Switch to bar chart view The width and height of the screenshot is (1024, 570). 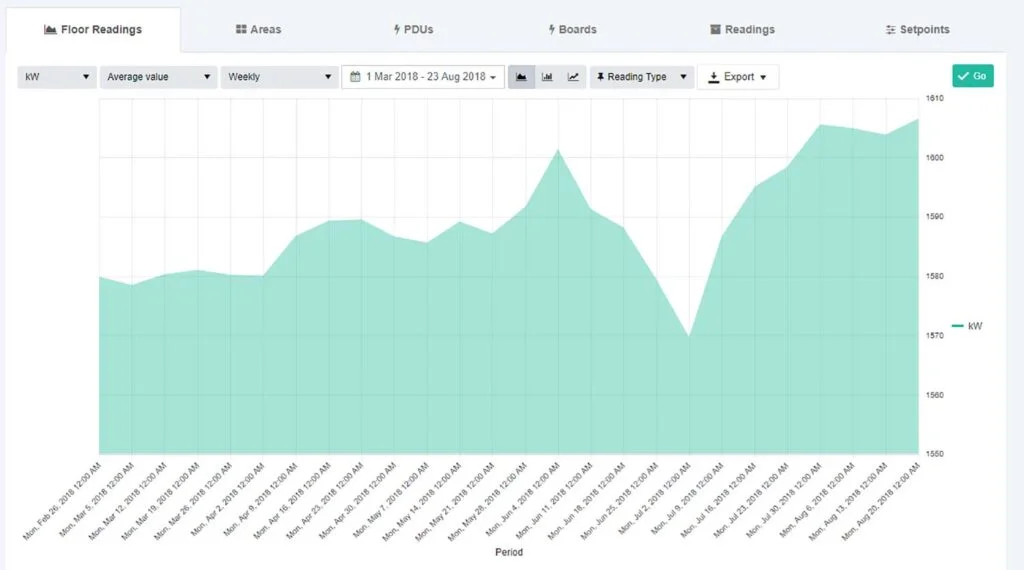[x=547, y=77]
